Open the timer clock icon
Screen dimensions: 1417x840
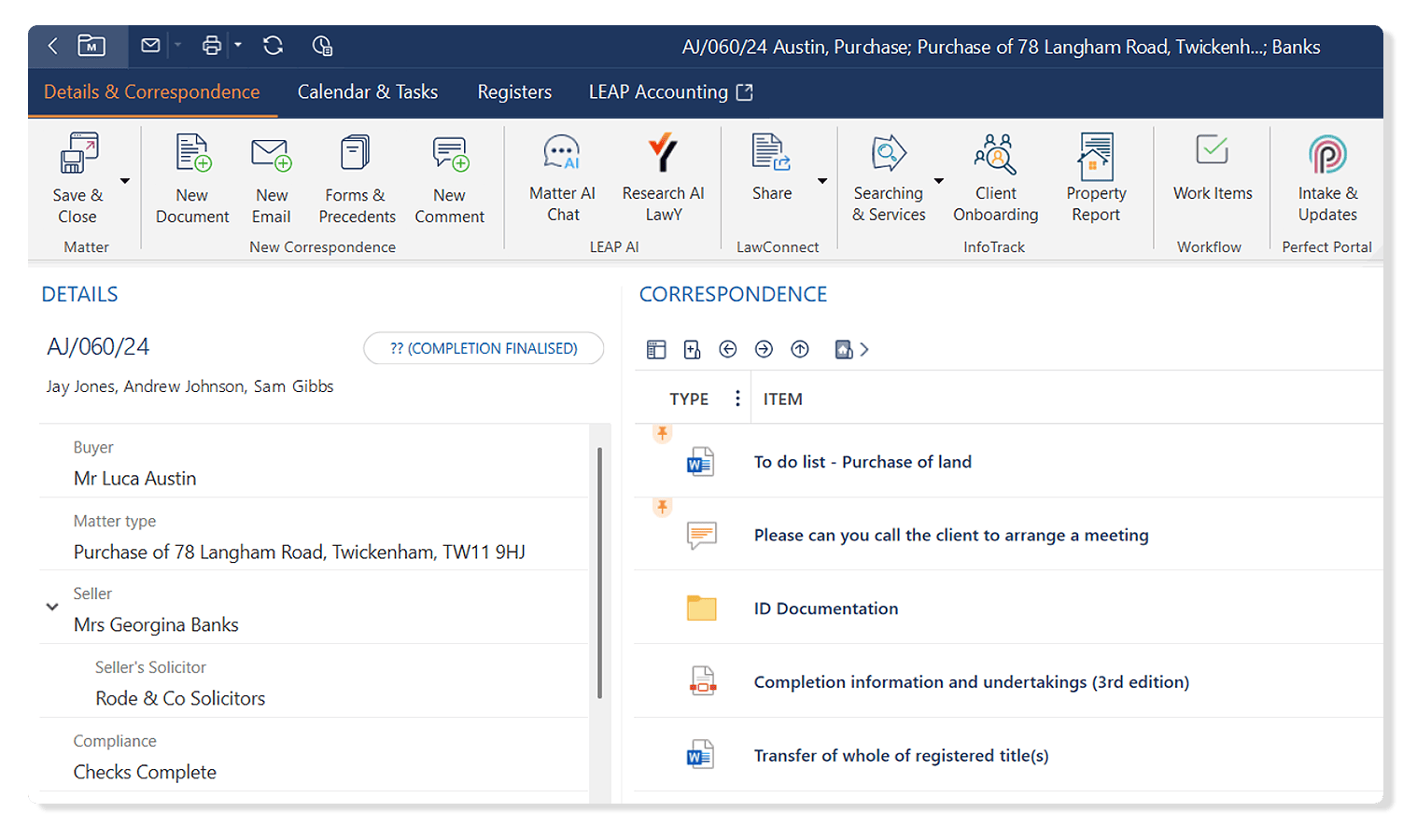(322, 46)
